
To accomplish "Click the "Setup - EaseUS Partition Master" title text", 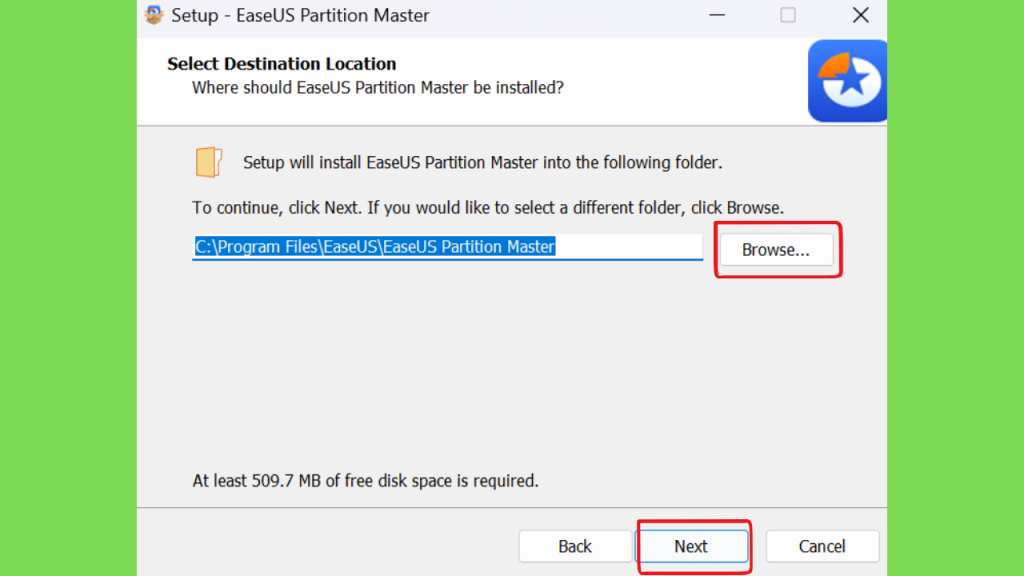I will [300, 16].
